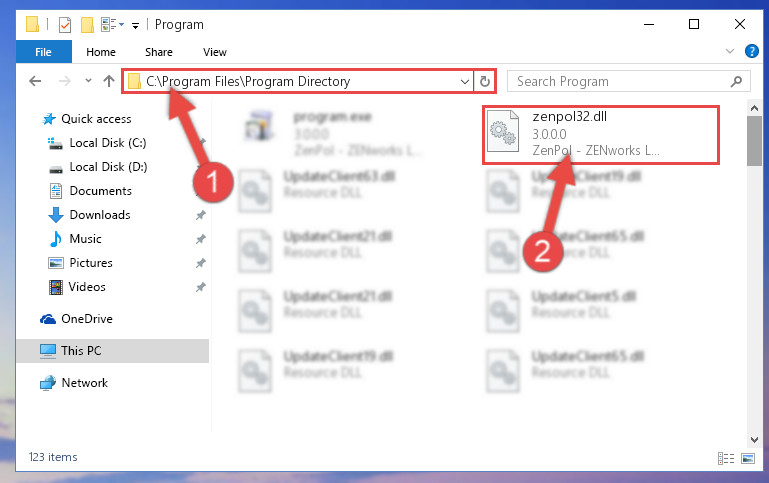Toggle the pin next to Music
This screenshot has width=769, height=483.
pos(201,239)
